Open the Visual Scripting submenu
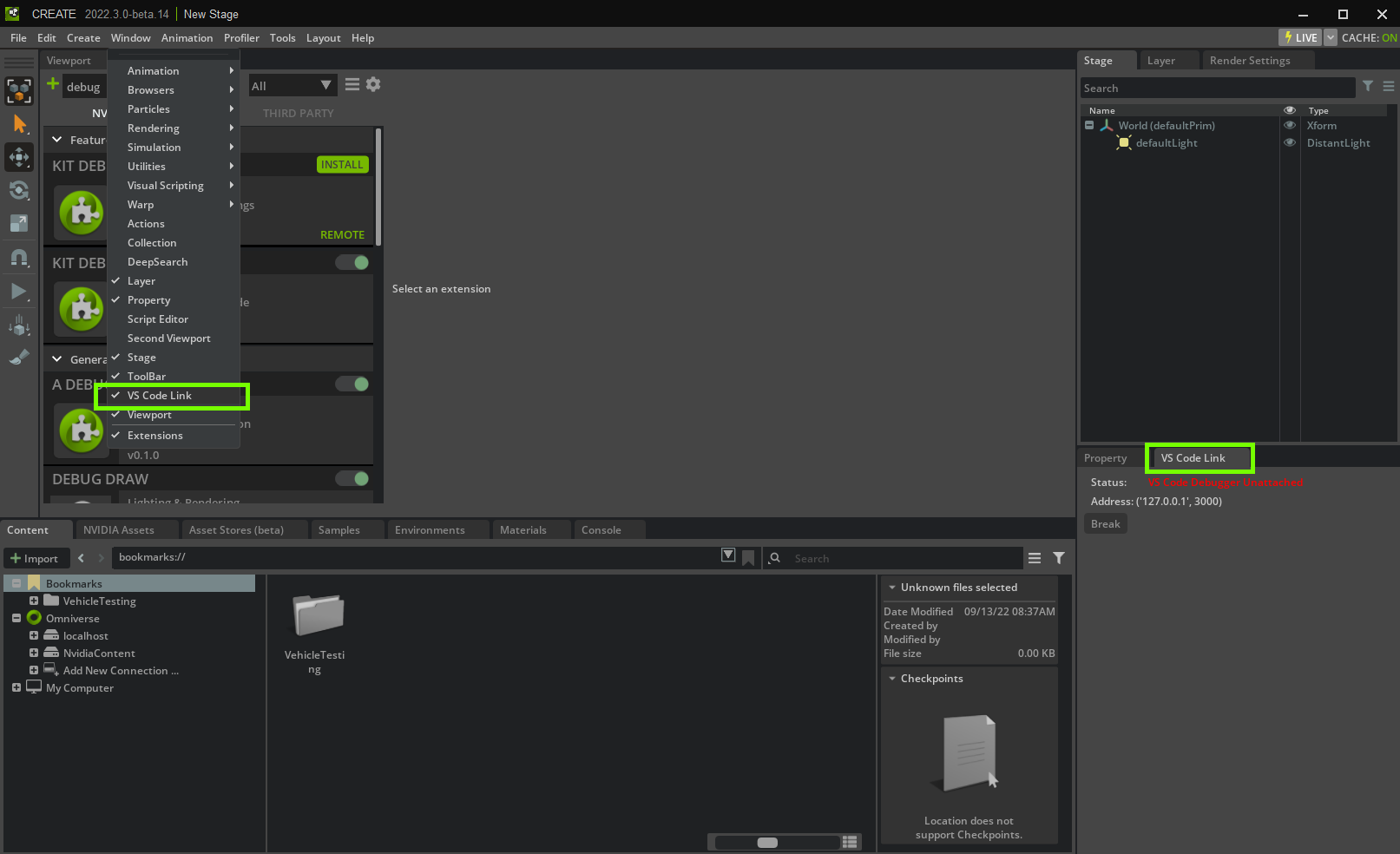 click(174, 186)
